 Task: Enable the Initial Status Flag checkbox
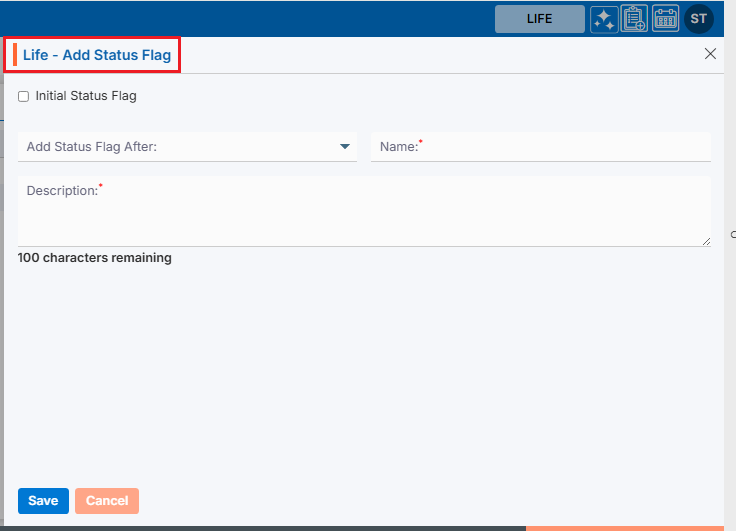coord(23,97)
